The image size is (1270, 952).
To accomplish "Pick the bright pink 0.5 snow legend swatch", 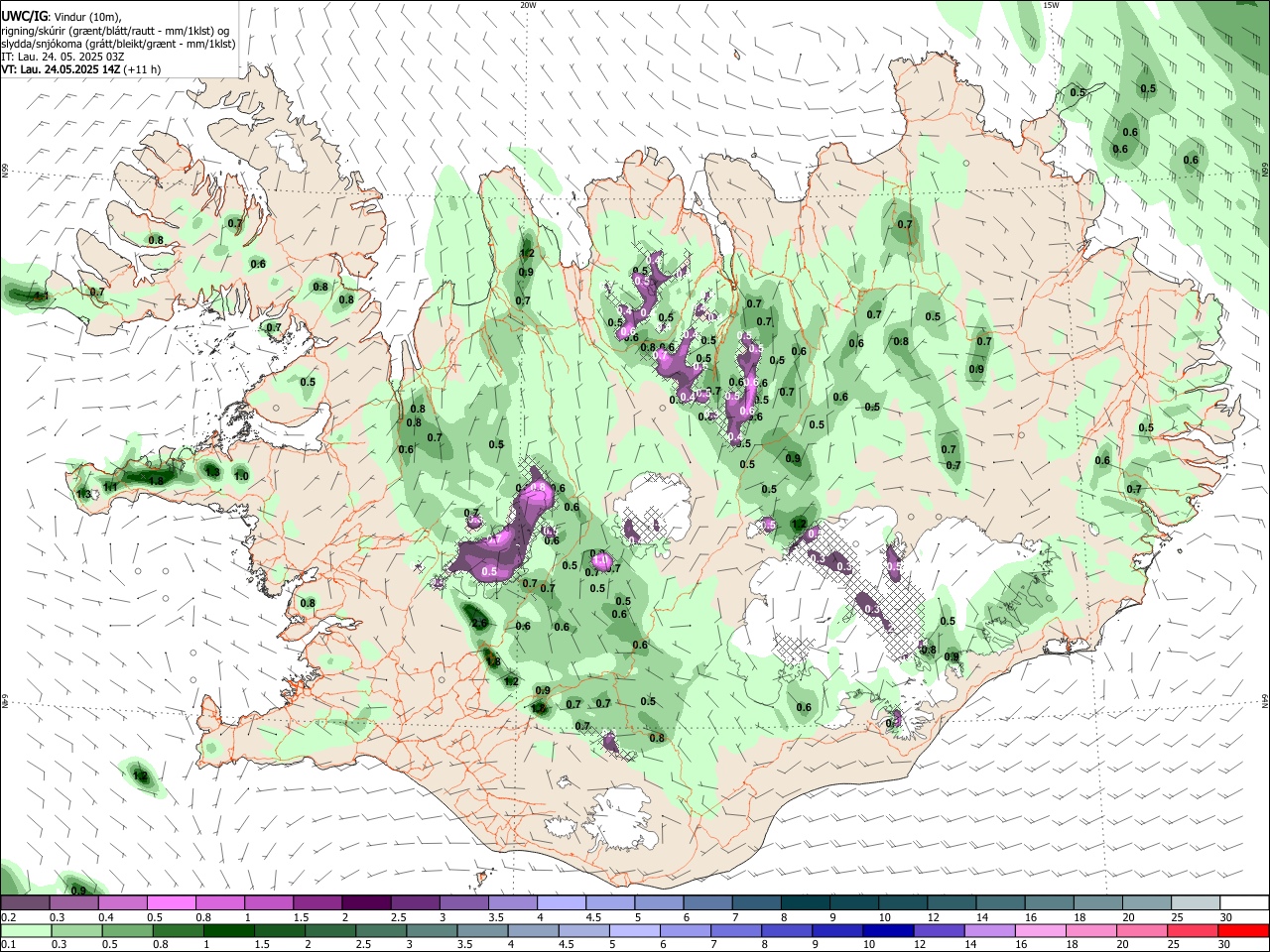I will coord(171,902).
